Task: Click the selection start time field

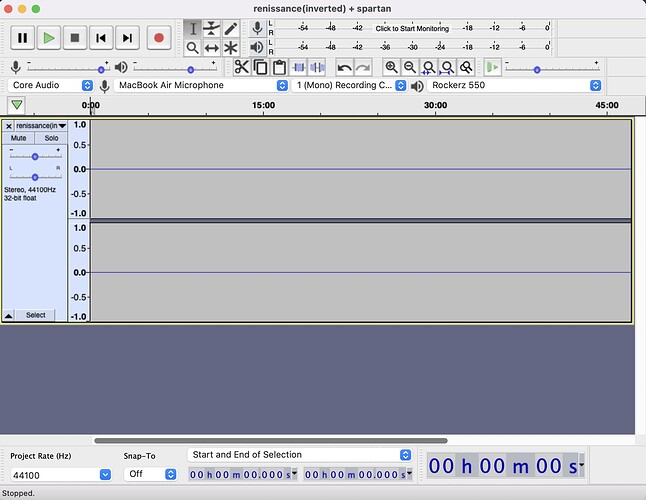Action: tap(242, 474)
